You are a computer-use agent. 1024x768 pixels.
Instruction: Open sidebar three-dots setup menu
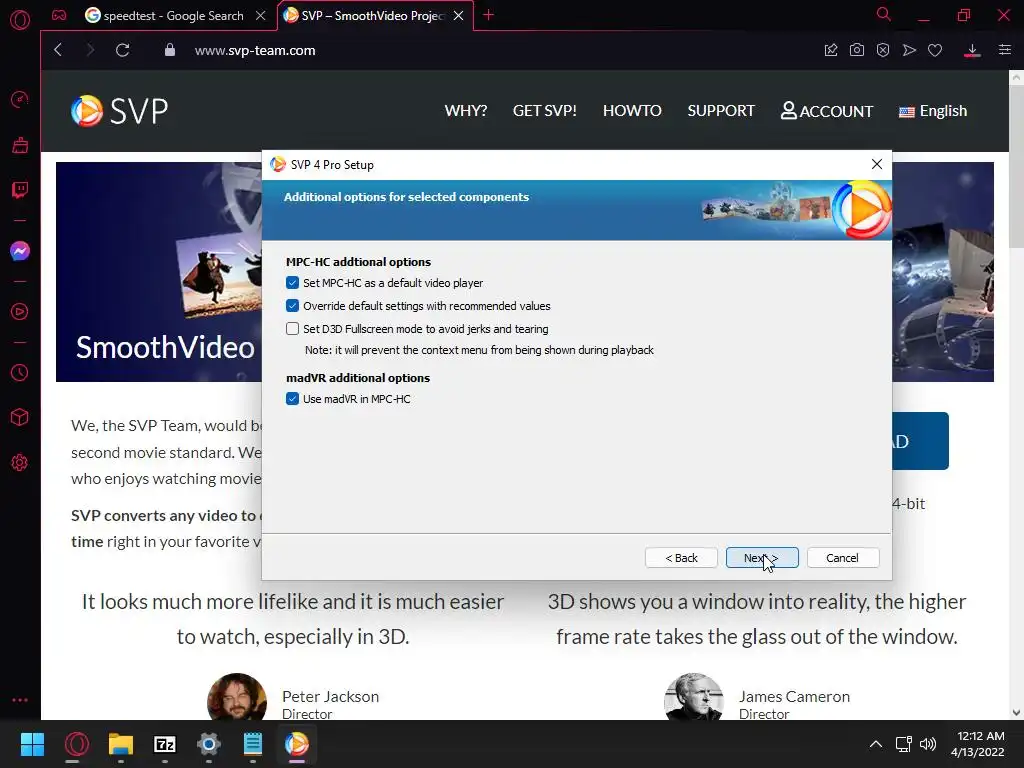pos(20,699)
